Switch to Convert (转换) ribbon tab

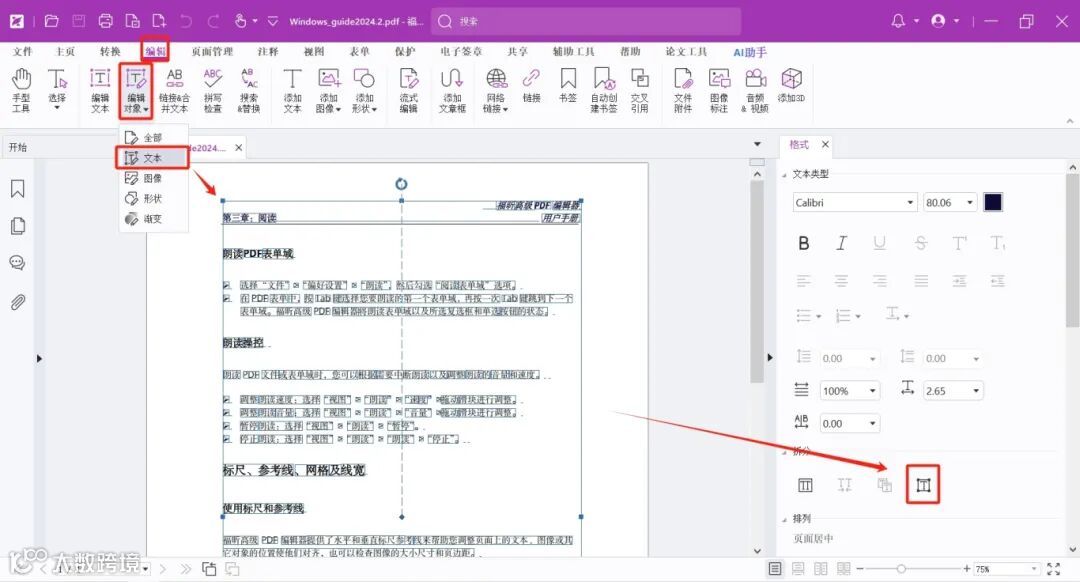(110, 52)
